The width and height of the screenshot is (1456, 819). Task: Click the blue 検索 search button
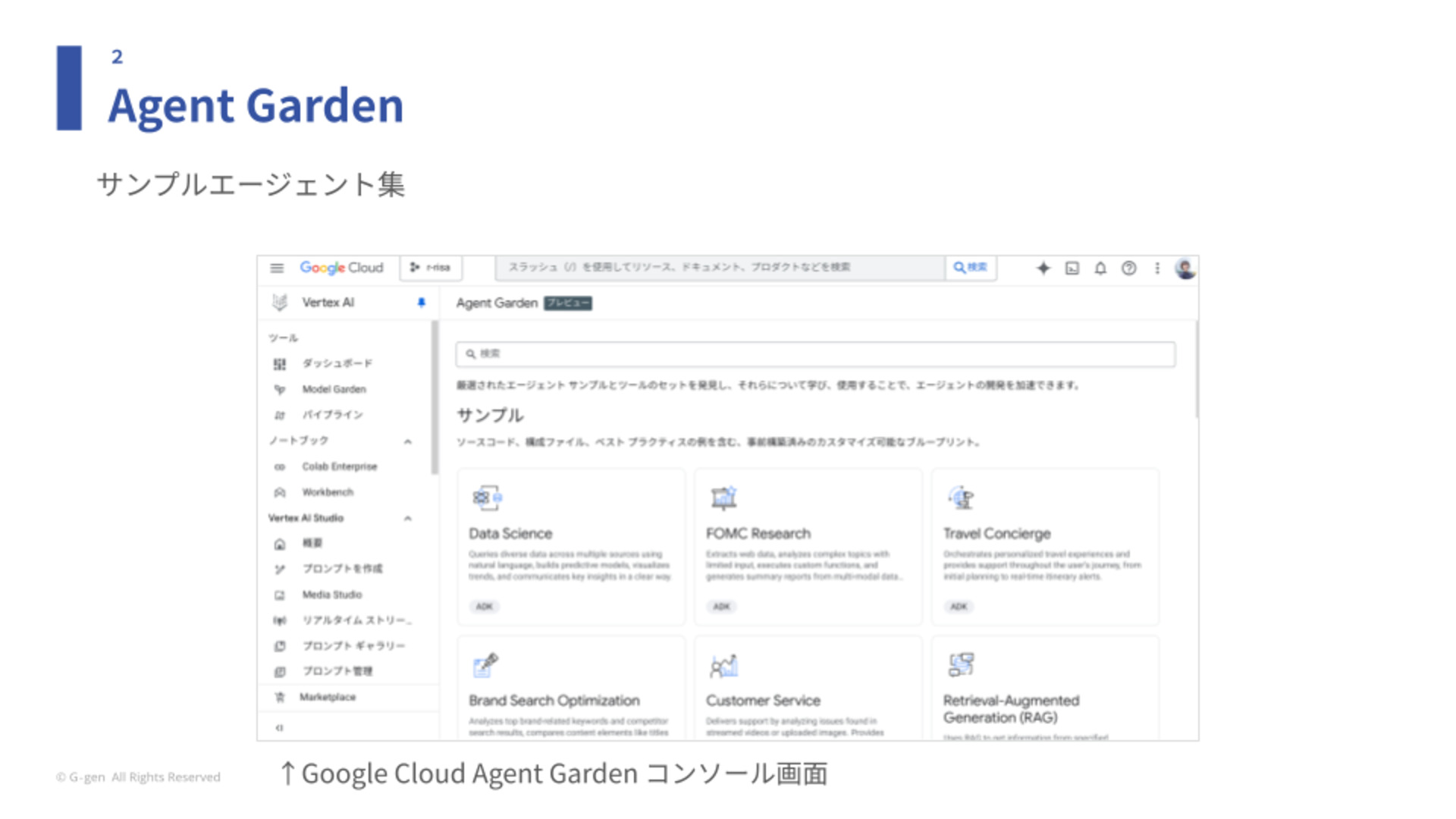(970, 268)
